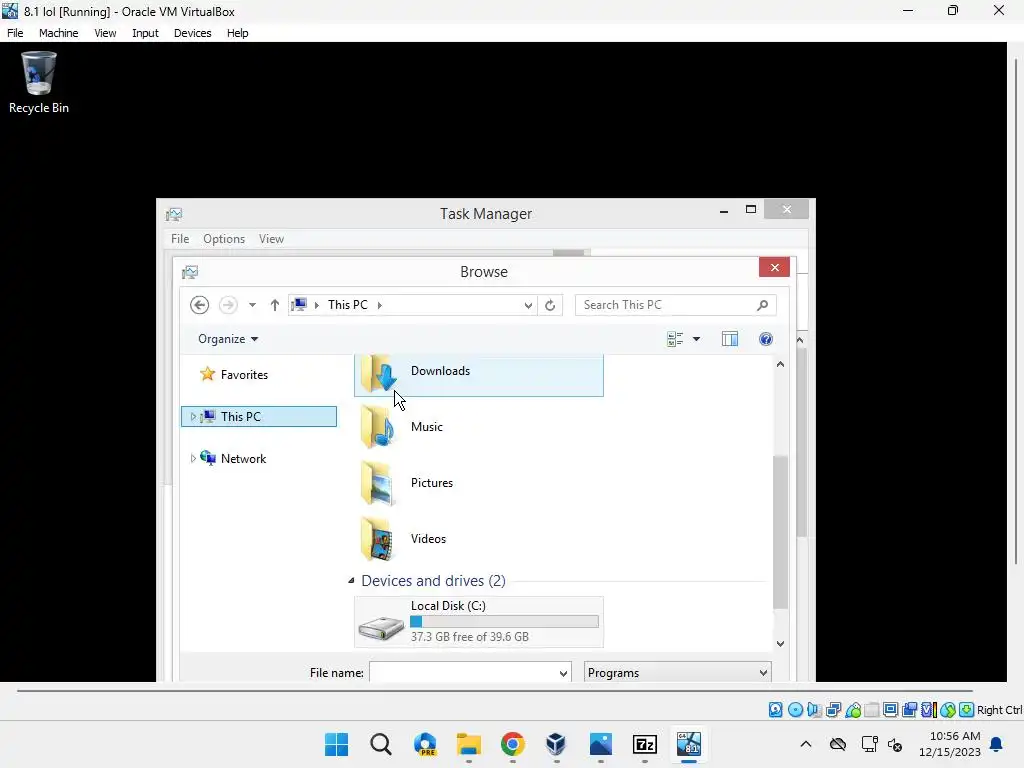
Task: Click VirtualBox hard disk activity indicator
Action: coord(775,710)
